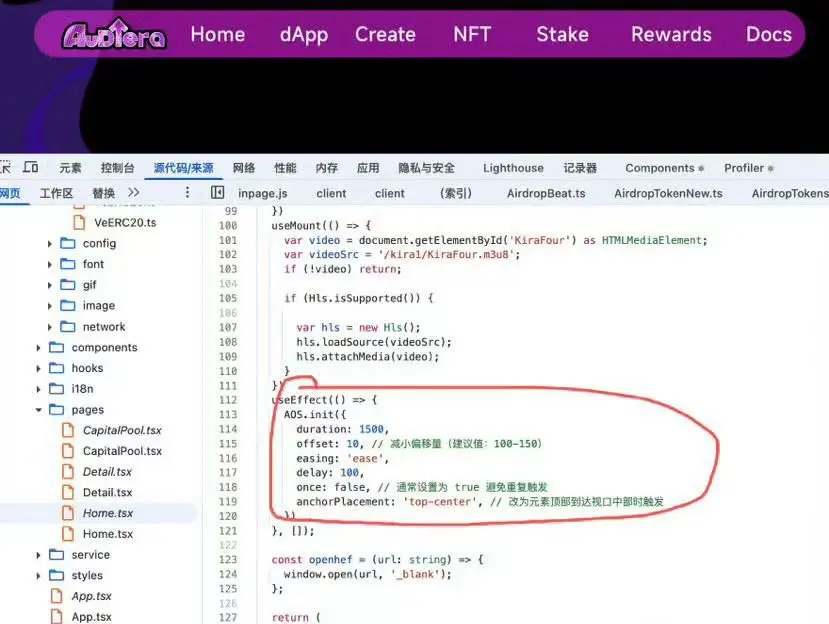
Task: Click the folder icon beside config
Action: point(68,243)
